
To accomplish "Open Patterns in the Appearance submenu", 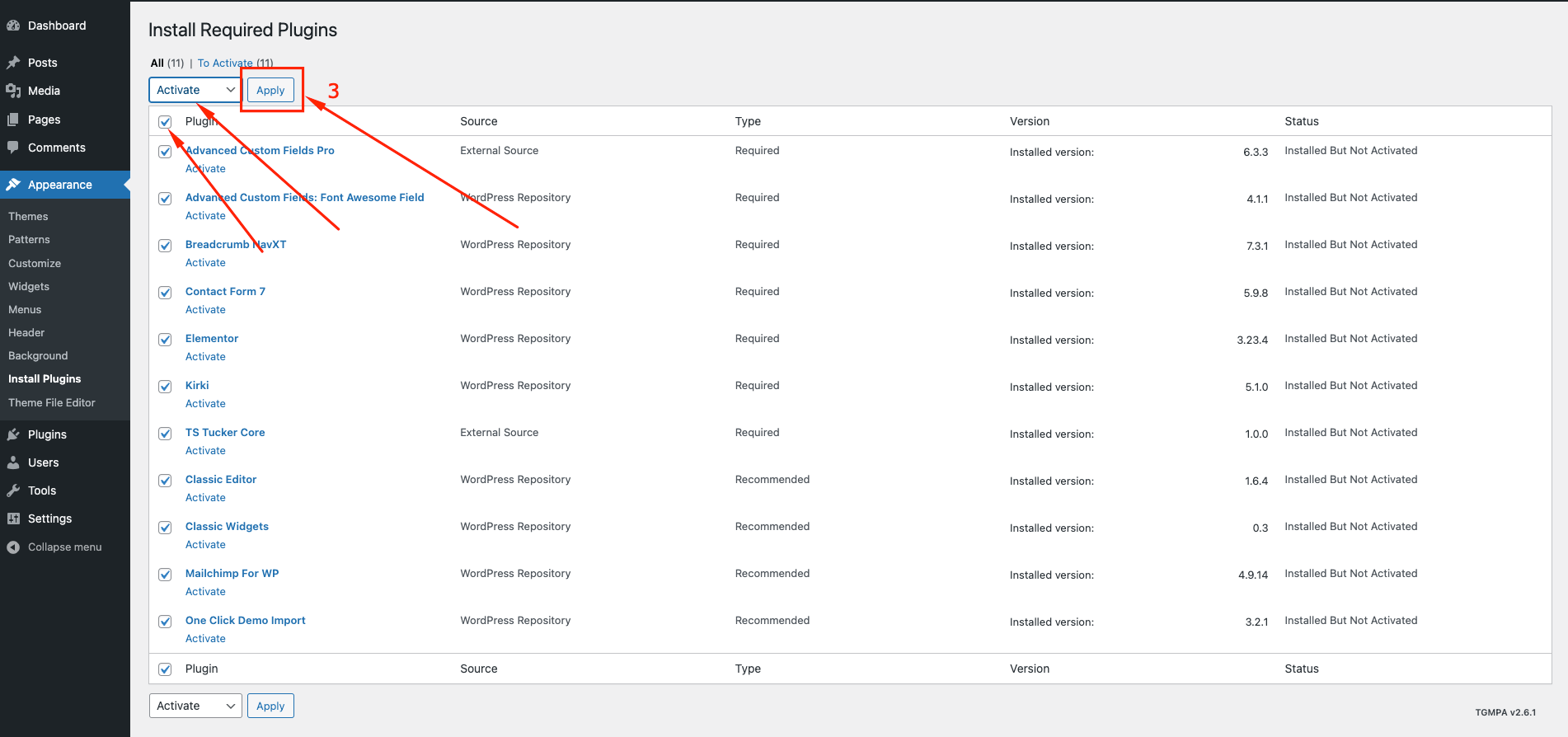I will [29, 239].
